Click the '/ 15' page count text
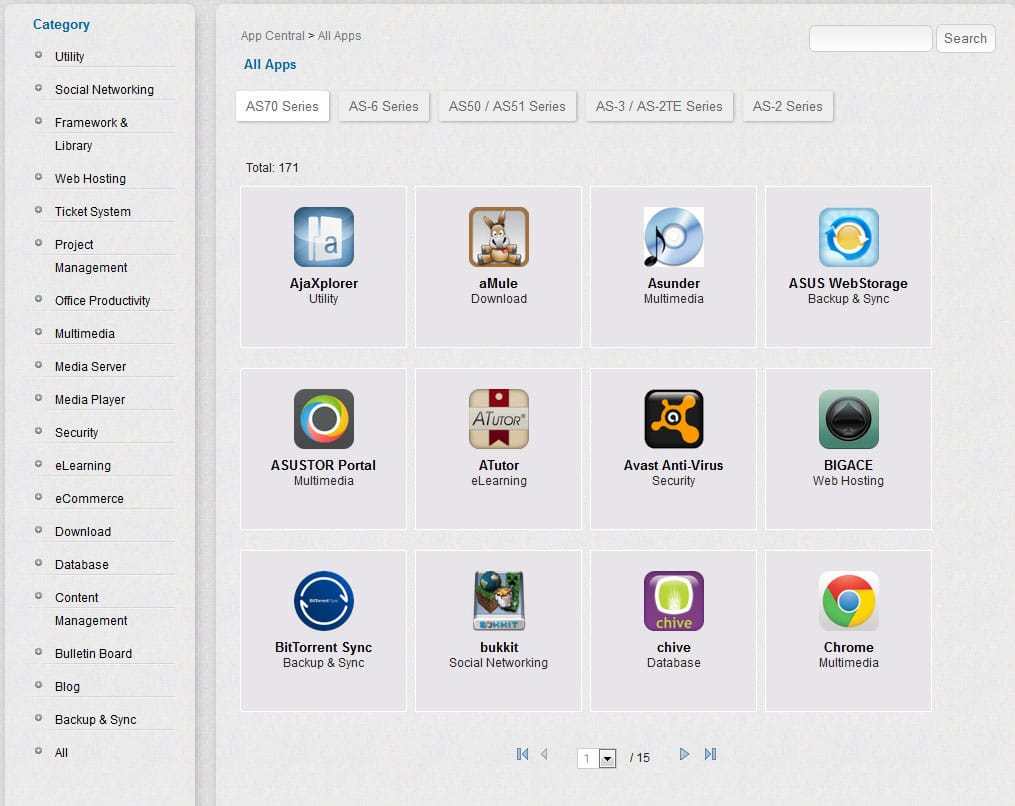The height and width of the screenshot is (806, 1015). [x=640, y=757]
